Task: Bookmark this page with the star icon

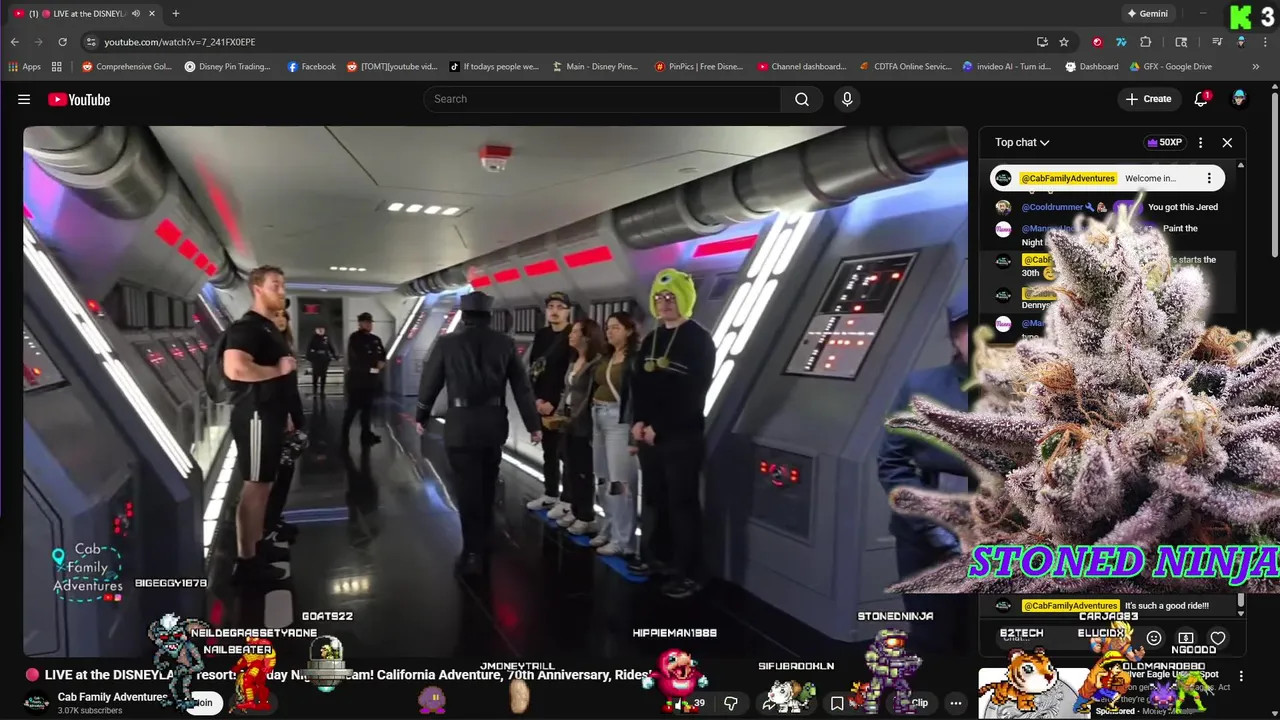Action: (1064, 42)
